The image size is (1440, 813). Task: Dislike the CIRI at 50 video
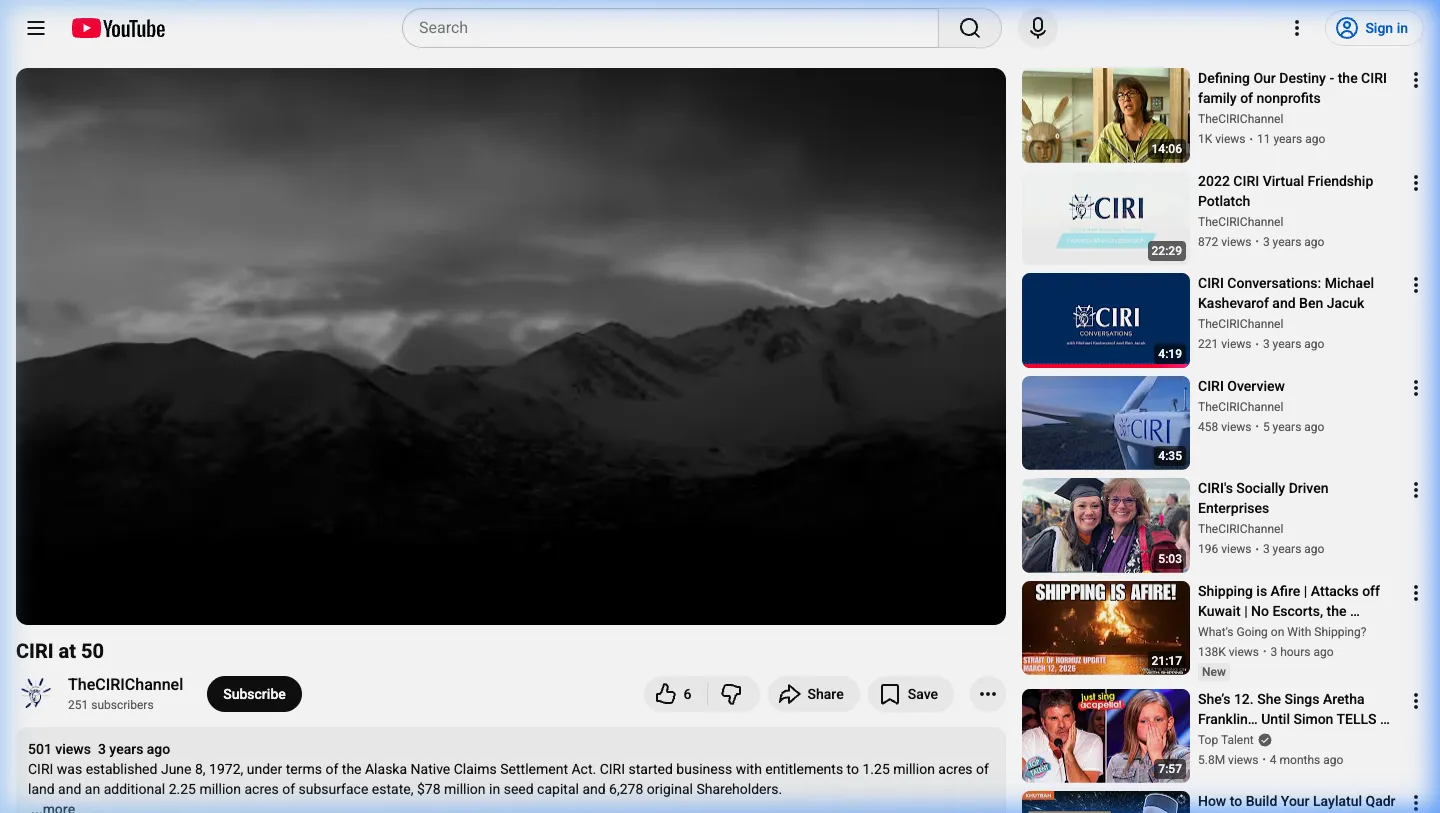click(732, 694)
